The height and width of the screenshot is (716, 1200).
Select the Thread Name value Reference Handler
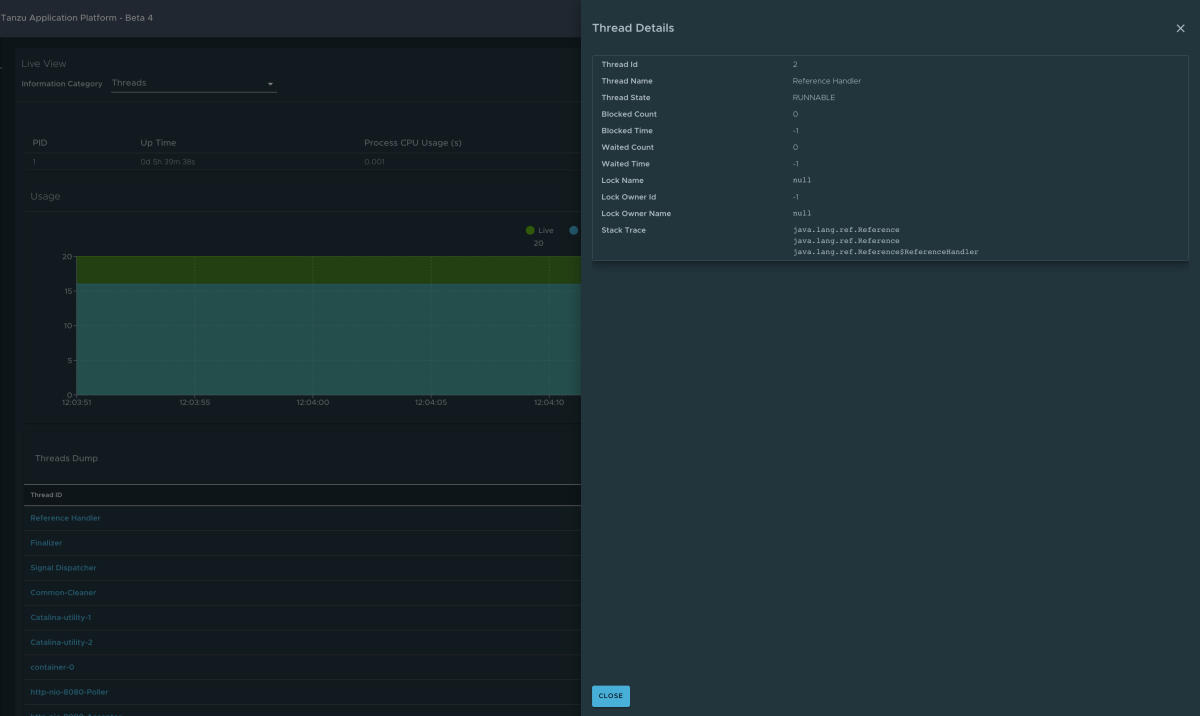click(827, 81)
